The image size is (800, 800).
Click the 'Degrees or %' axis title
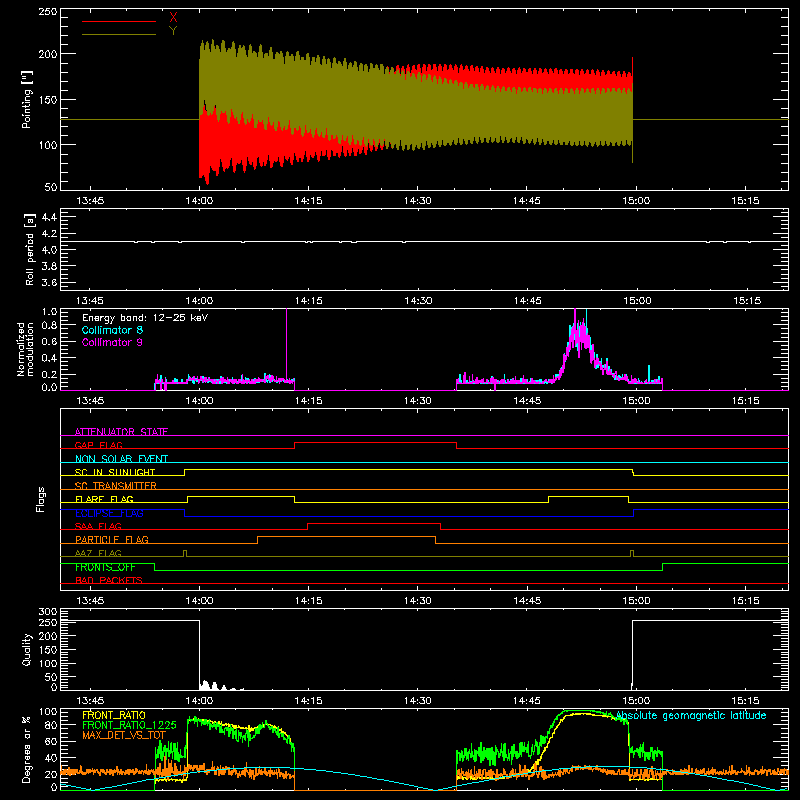27,749
